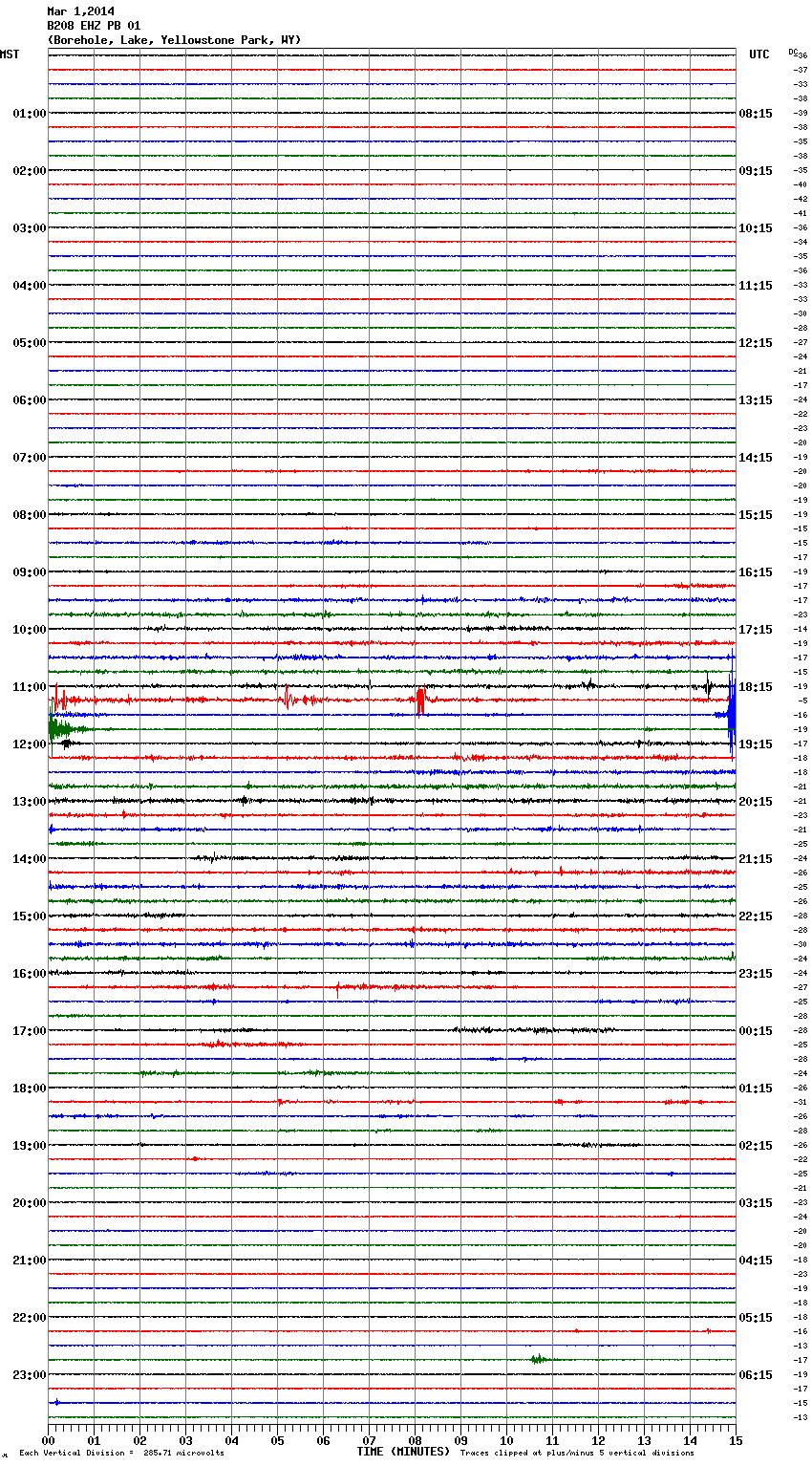This screenshot has width=812, height=1466.
Task: Click the "15:15" UTC time label
Action: coord(756,515)
